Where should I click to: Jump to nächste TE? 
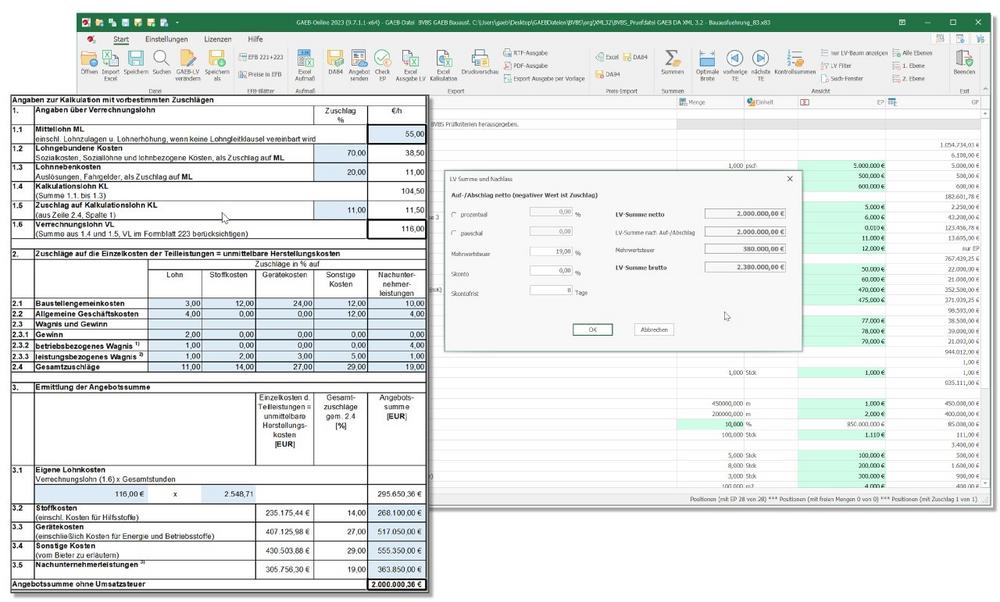click(x=760, y=59)
